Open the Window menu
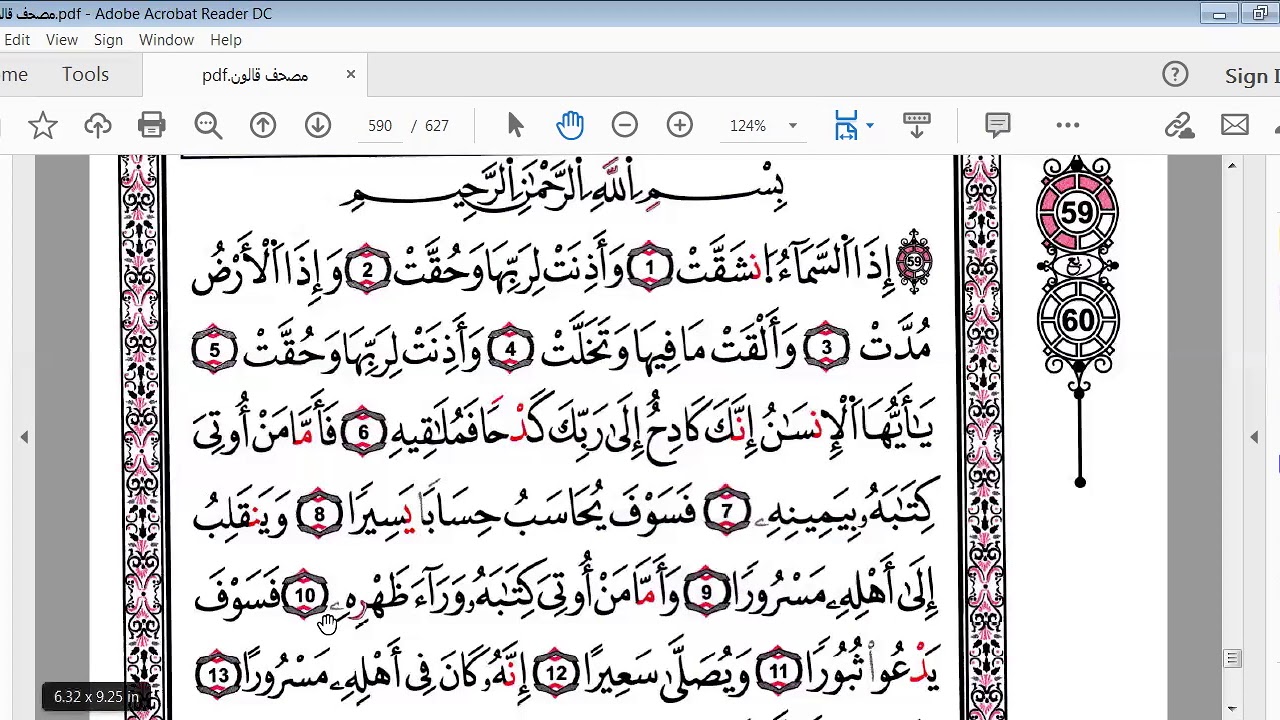Screen dimensions: 1280x720 [x=166, y=40]
